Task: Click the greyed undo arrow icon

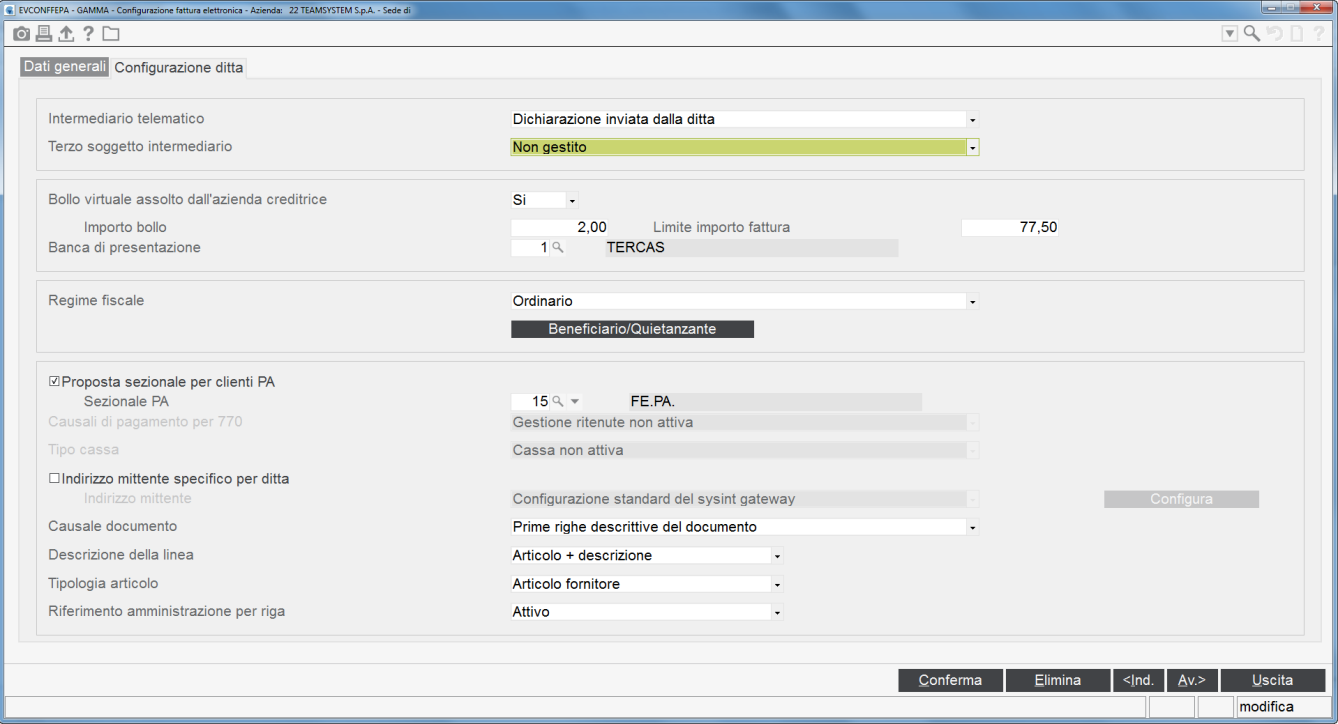Action: [x=1274, y=34]
